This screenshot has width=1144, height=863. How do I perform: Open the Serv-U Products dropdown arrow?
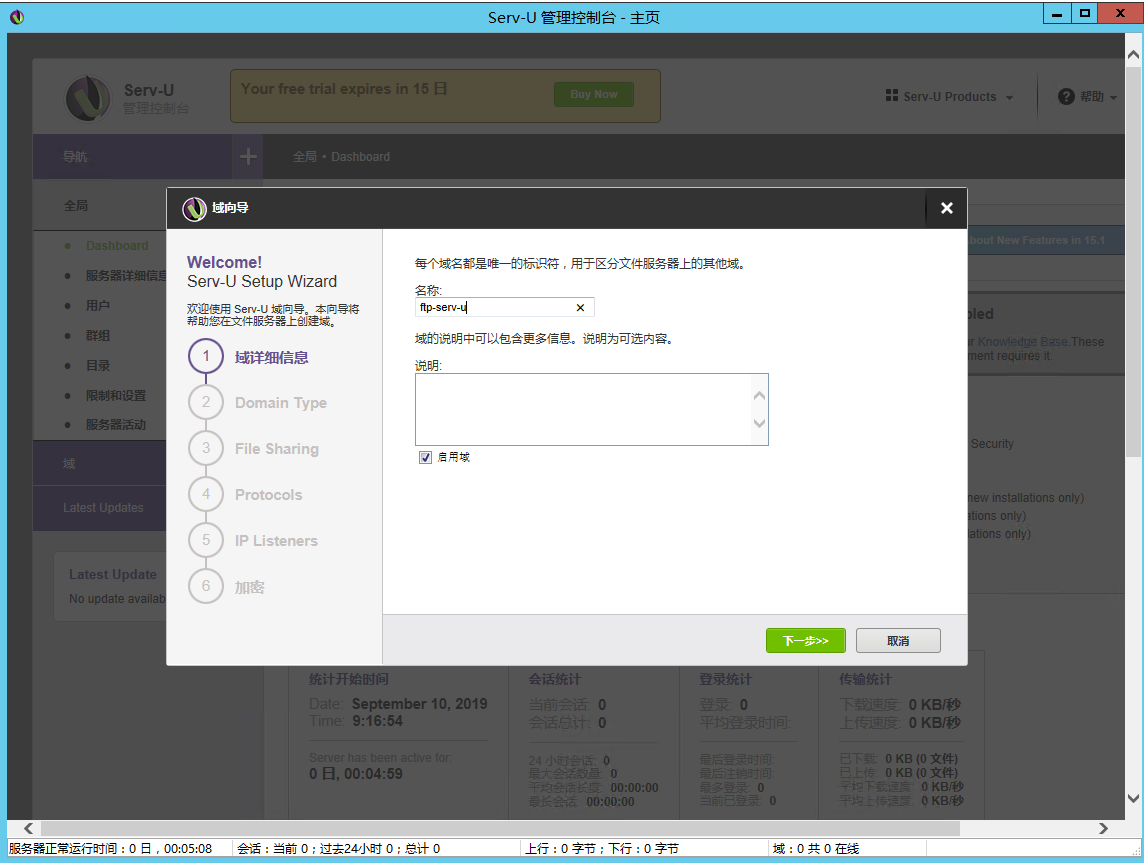[x=1009, y=97]
